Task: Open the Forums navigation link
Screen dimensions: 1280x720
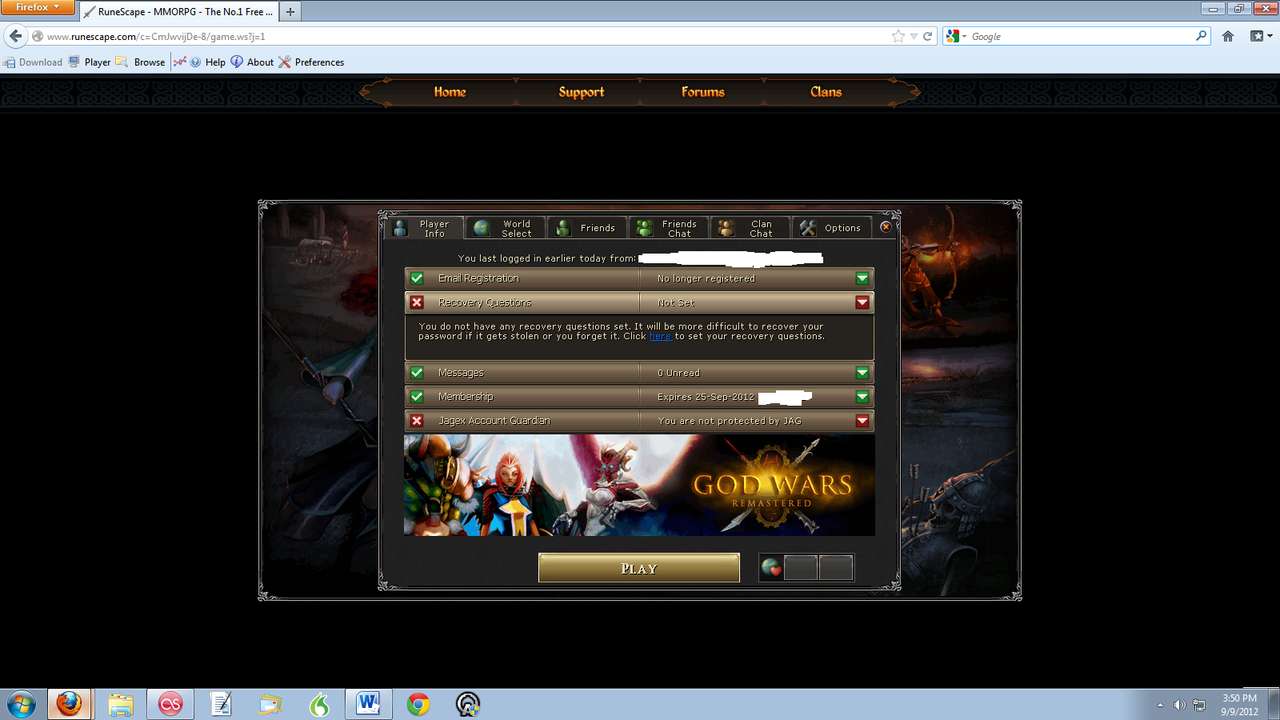Action: (703, 91)
